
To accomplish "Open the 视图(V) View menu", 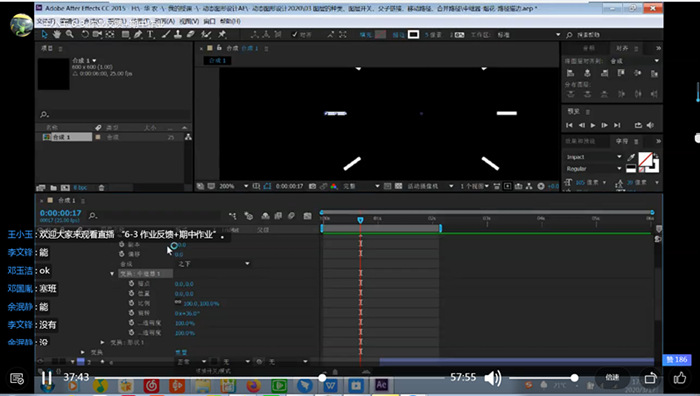I will pos(189,21).
